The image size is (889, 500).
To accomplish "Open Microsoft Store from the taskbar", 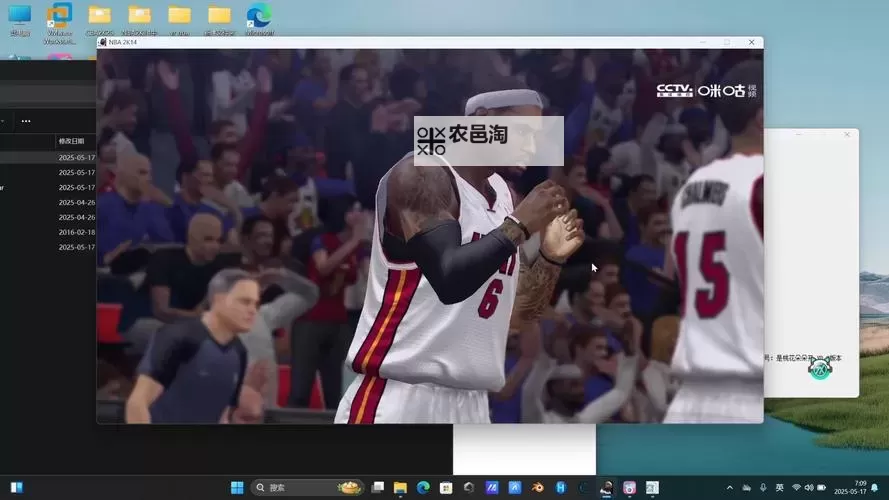I will 446,488.
